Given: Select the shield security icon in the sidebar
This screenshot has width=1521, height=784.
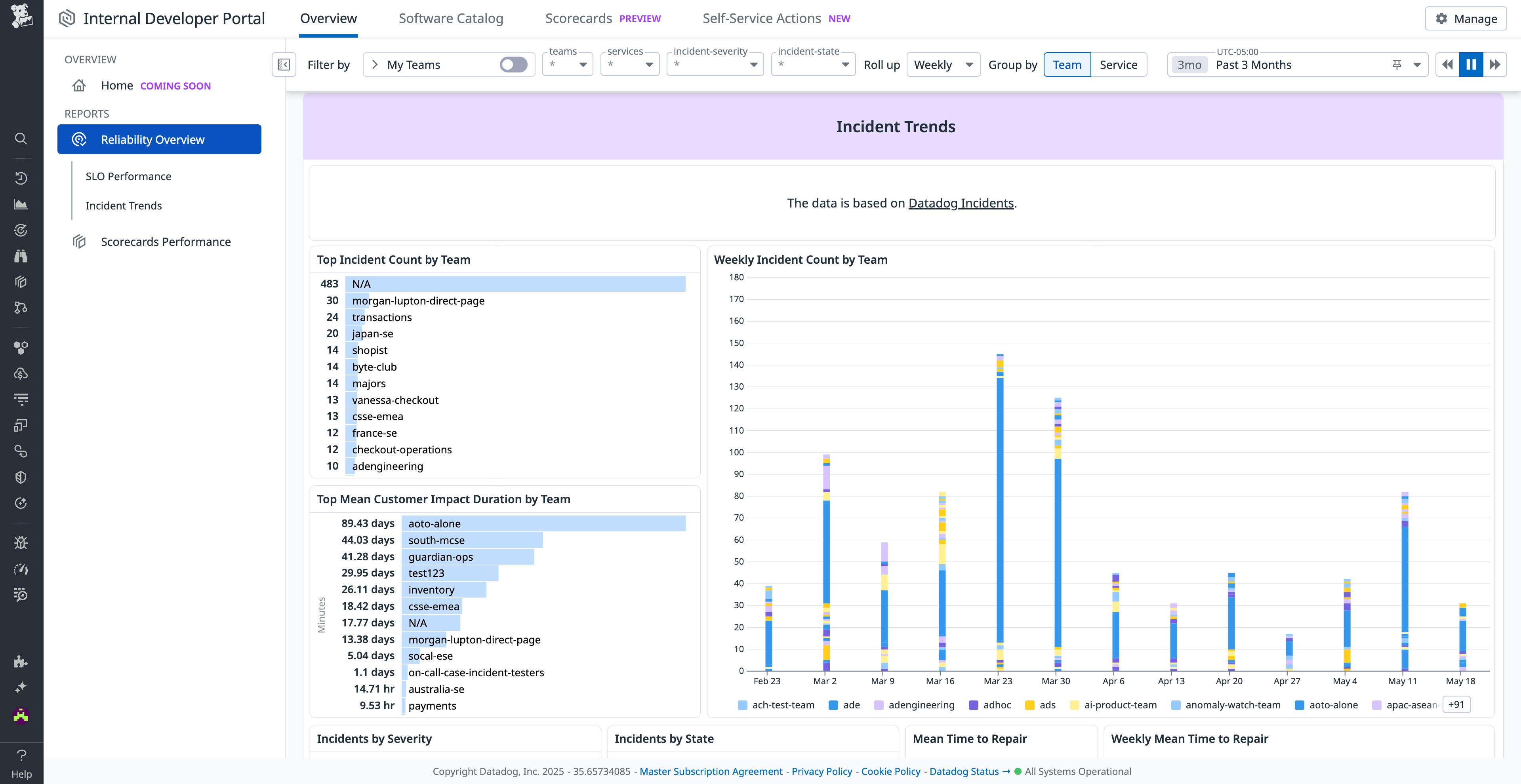Looking at the screenshot, I should click(x=21, y=477).
